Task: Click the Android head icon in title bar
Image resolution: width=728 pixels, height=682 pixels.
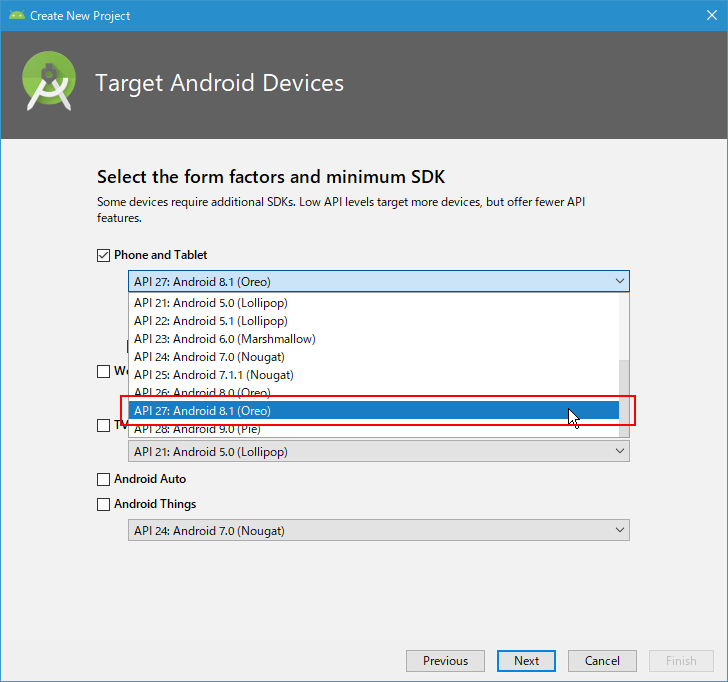Action: click(x=17, y=15)
